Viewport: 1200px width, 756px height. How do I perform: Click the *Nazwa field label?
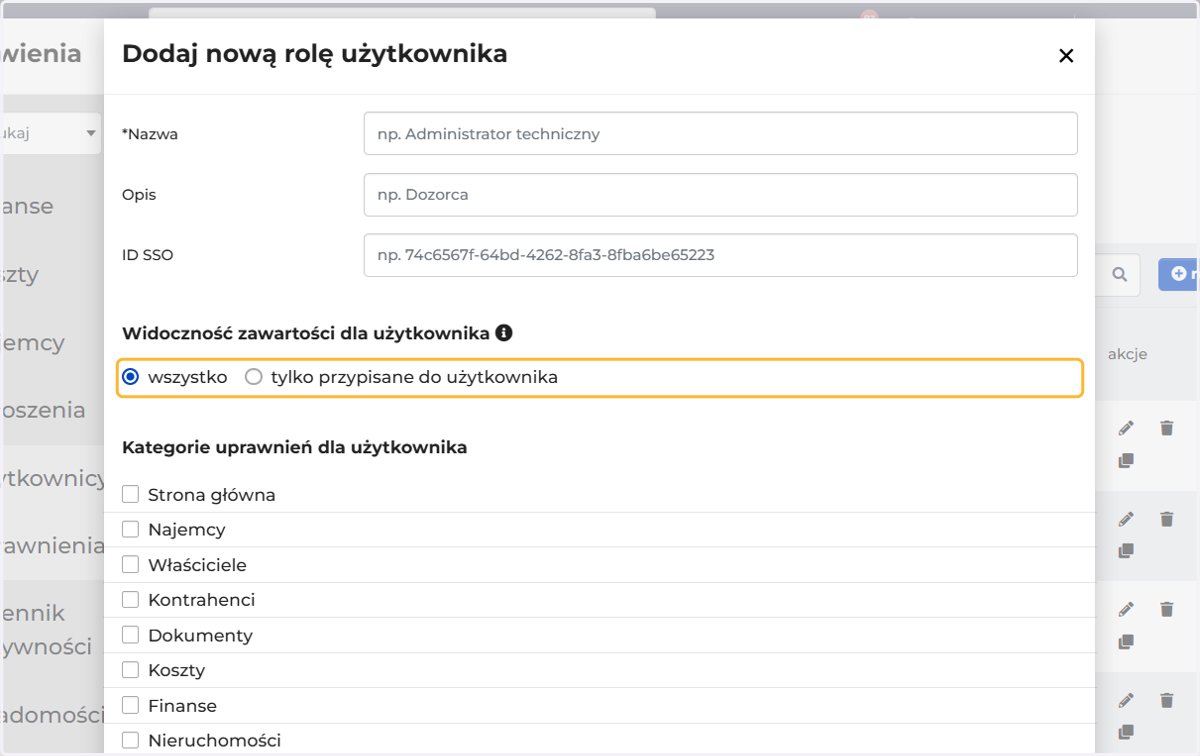coord(150,134)
